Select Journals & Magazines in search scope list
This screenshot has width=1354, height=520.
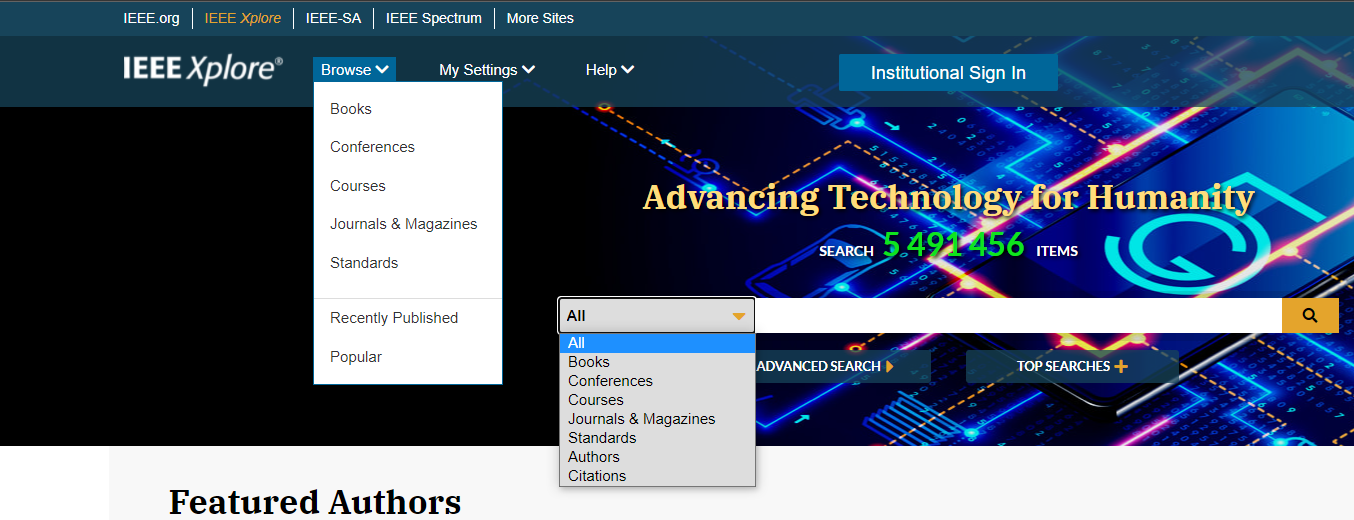coord(657,419)
